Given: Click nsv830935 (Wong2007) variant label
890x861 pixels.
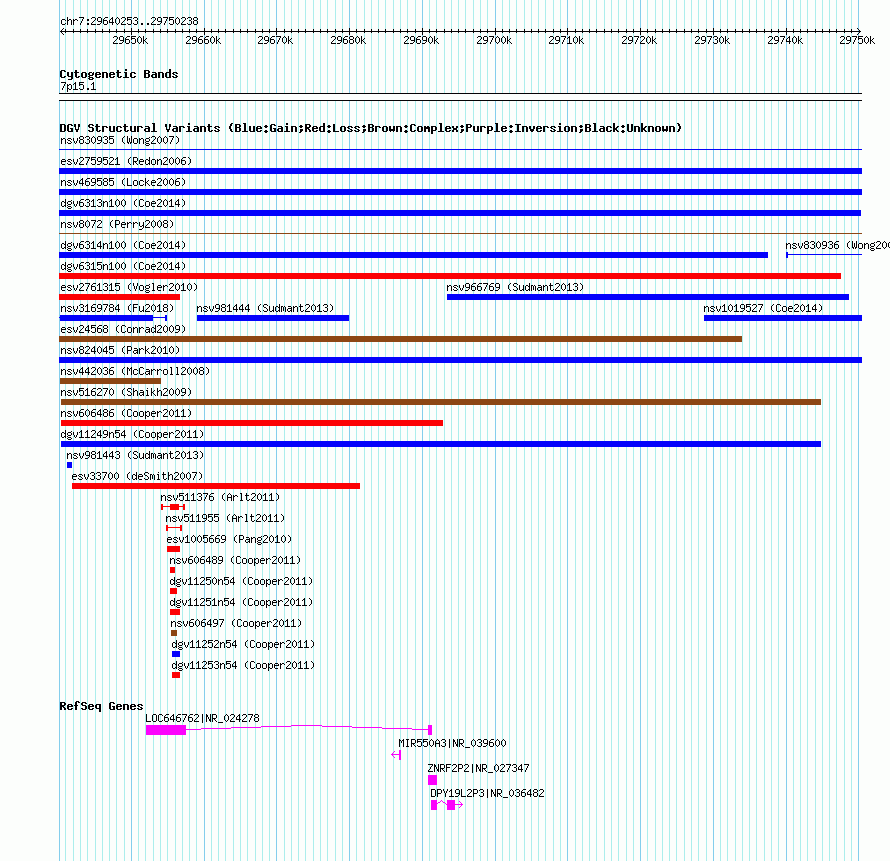Looking at the screenshot, I should point(120,140).
